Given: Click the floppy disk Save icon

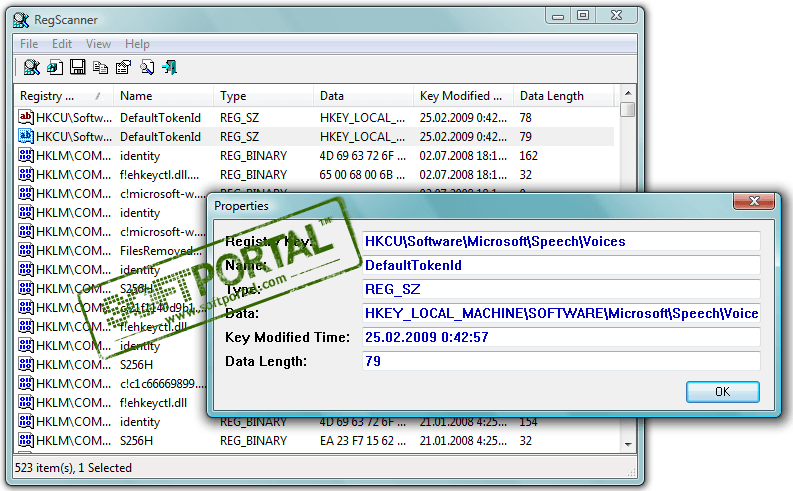Looking at the screenshot, I should tap(77, 67).
